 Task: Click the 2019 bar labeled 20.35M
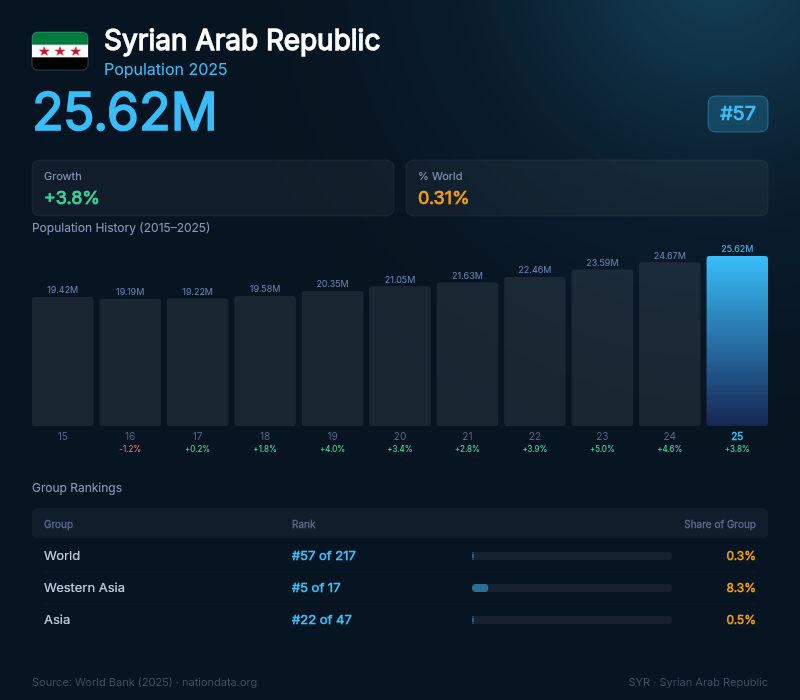(332, 358)
